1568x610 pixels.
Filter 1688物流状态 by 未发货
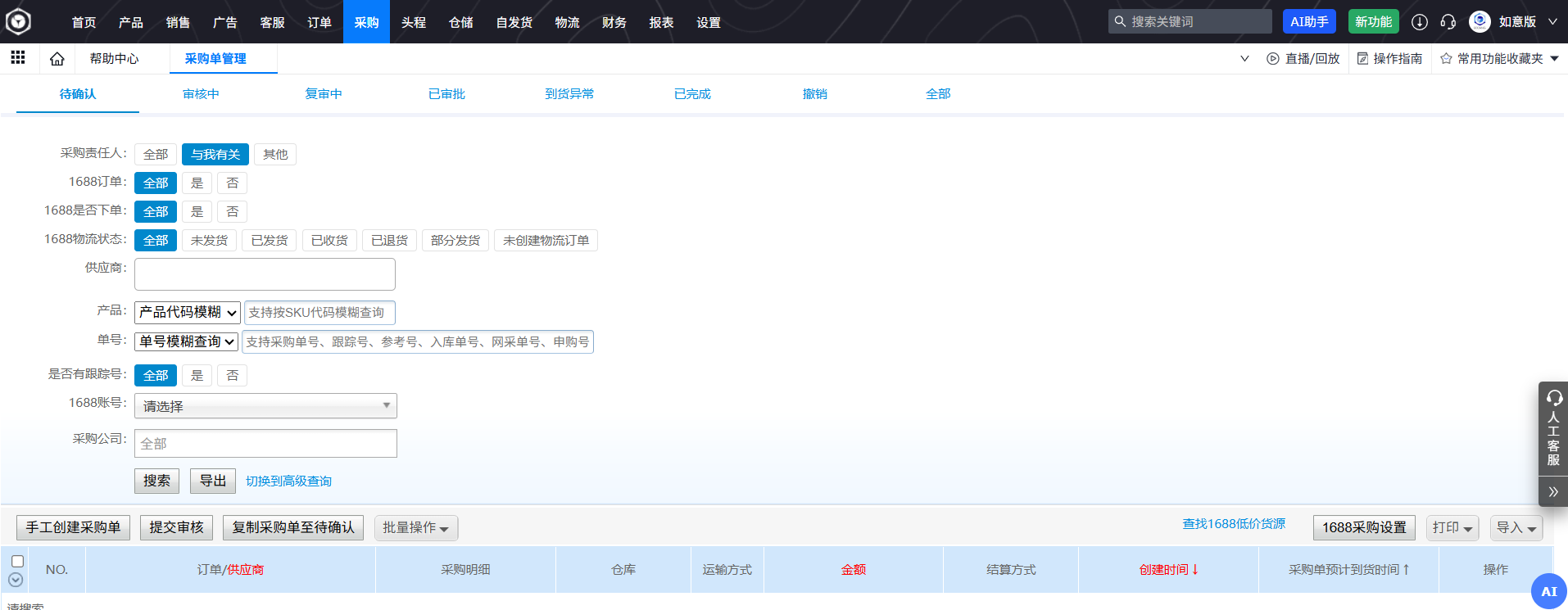209,240
